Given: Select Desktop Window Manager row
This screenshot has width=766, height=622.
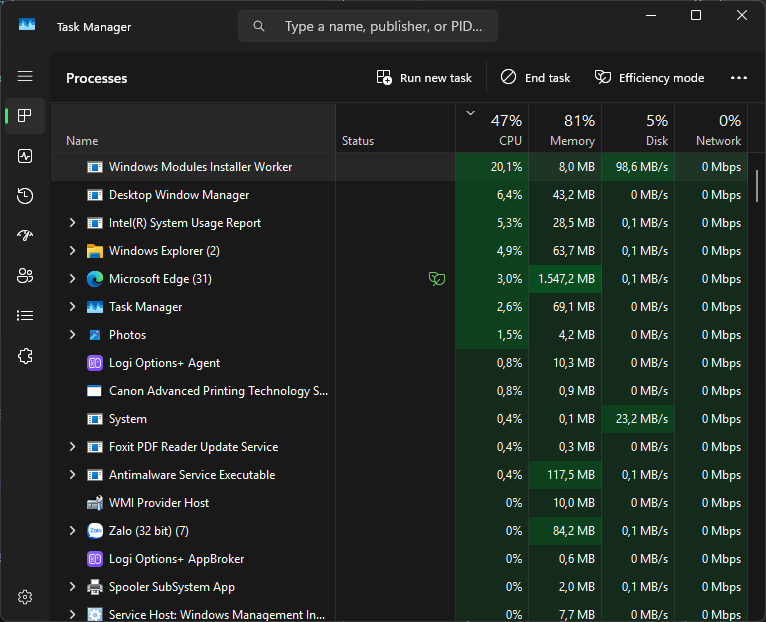Looking at the screenshot, I should (399, 195).
